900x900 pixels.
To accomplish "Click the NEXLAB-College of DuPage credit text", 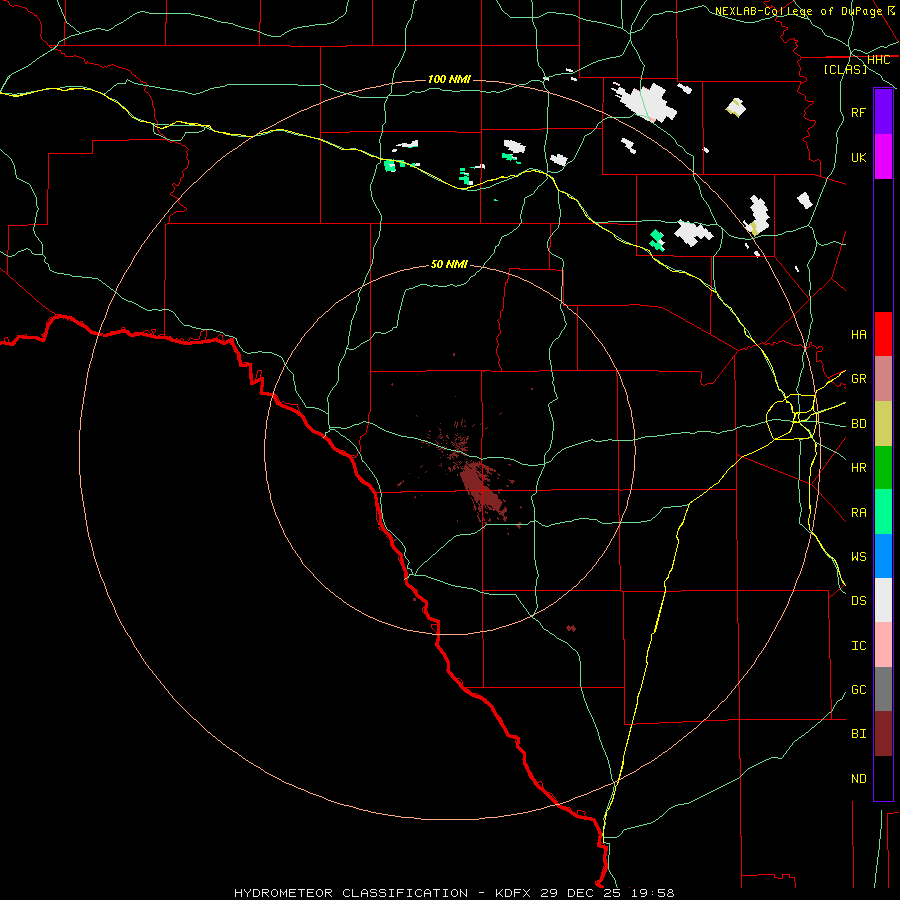I will (798, 11).
